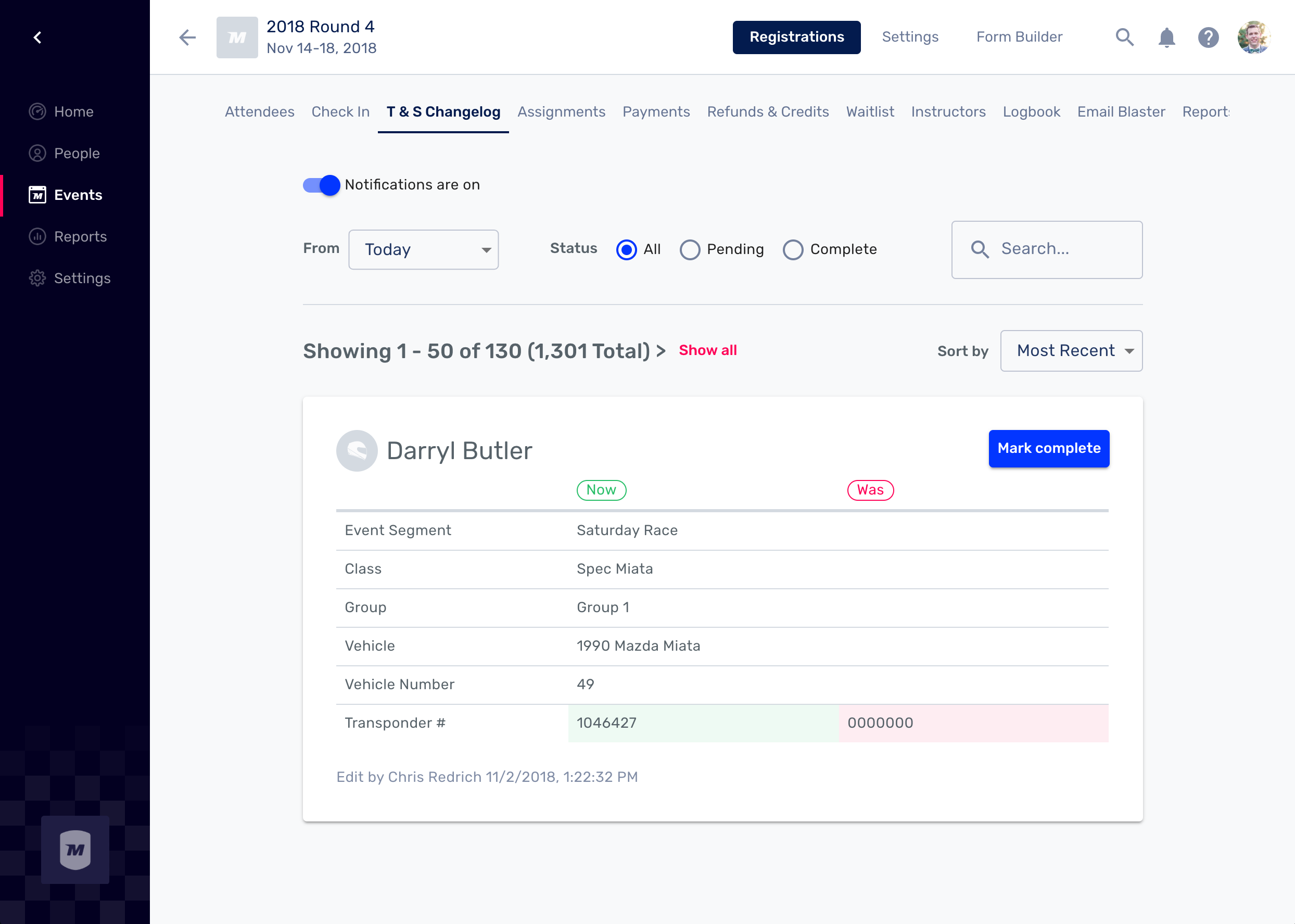The width and height of the screenshot is (1295, 924).
Task: Mark Darryl Butler's change complete
Action: 1048,448
